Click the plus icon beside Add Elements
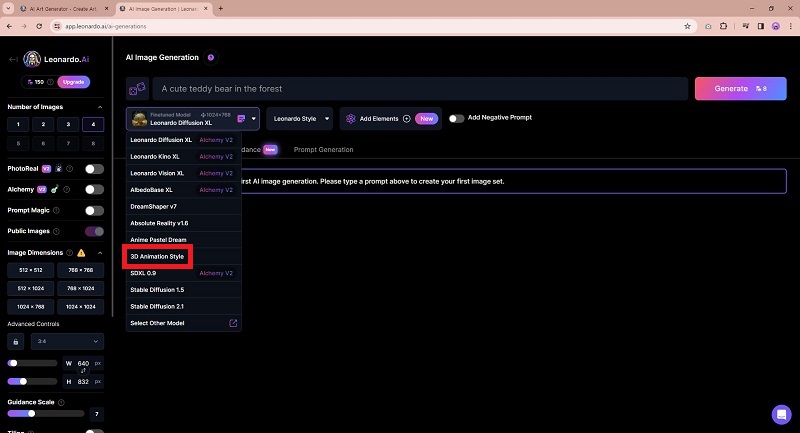Screen dimensions: 800x433 click(x=407, y=119)
